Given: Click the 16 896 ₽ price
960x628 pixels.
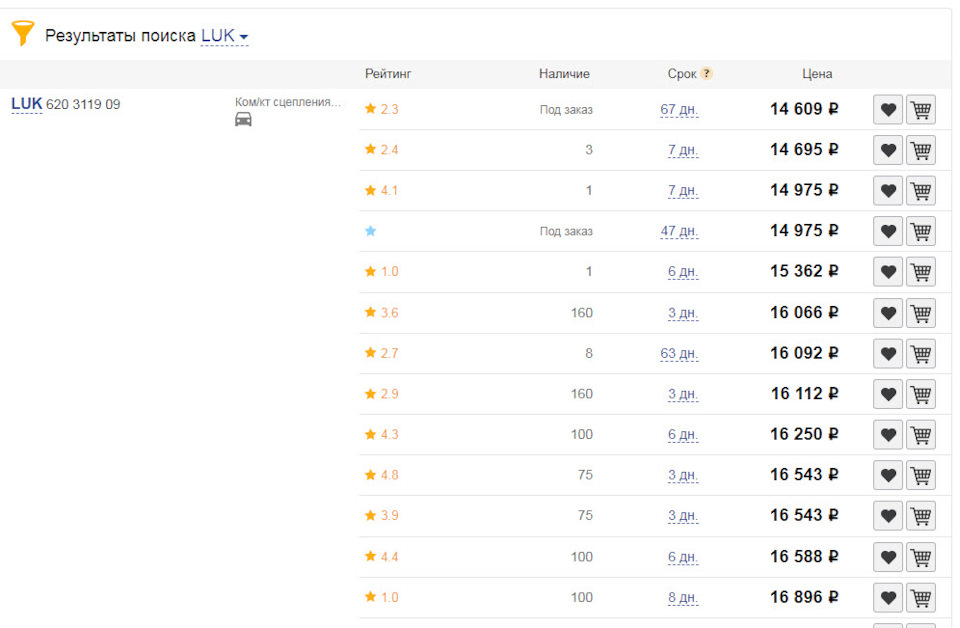Looking at the screenshot, I should coord(804,597).
